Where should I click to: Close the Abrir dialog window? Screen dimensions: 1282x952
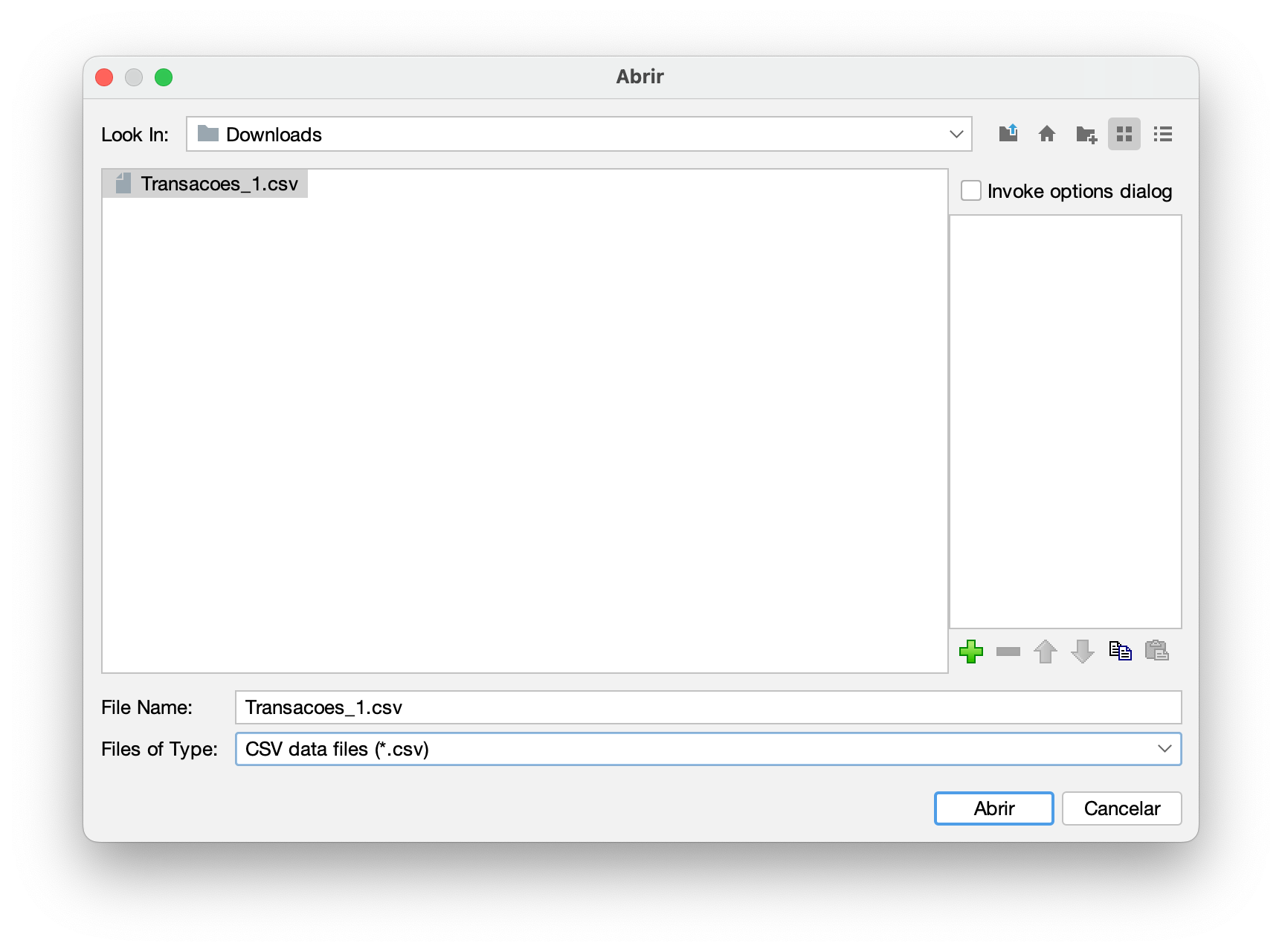tap(104, 77)
